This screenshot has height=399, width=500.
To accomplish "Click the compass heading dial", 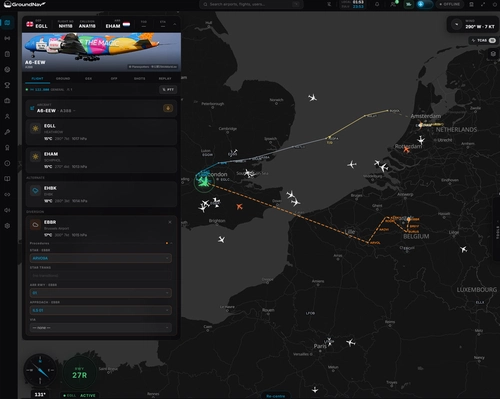I will click(x=40, y=371).
